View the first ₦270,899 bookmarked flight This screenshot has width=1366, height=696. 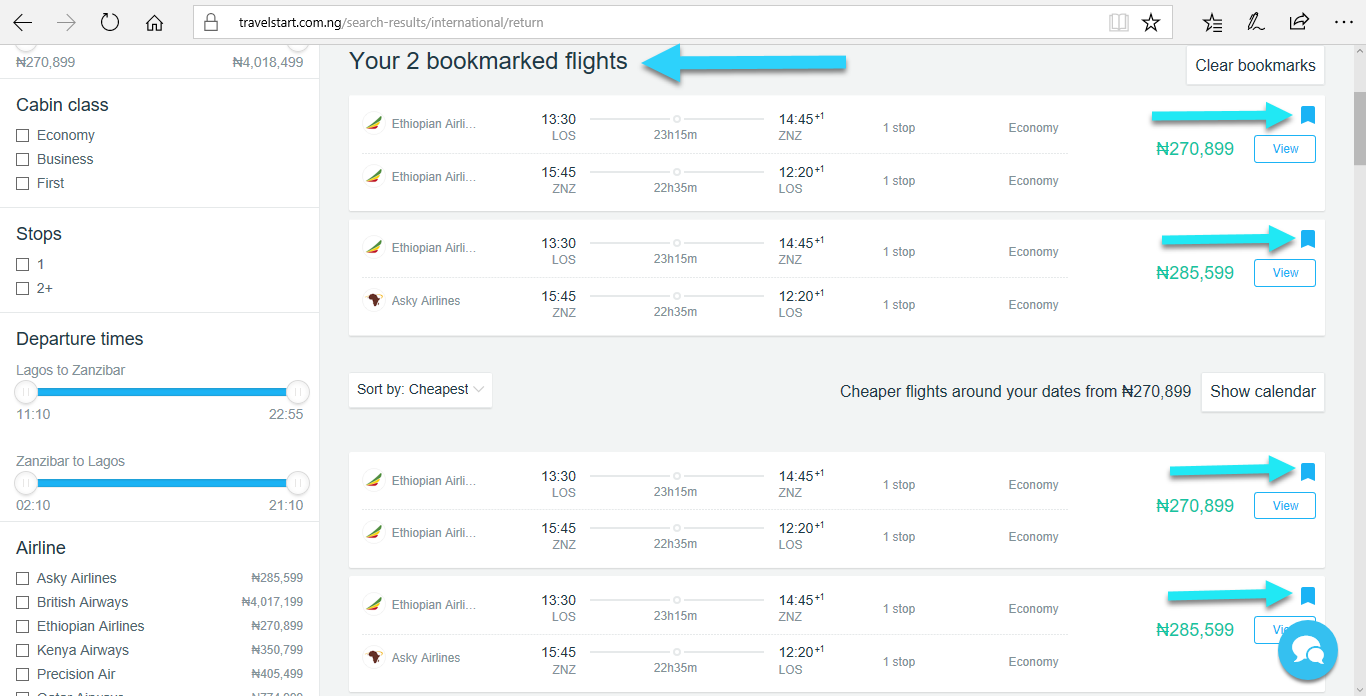(x=1285, y=149)
